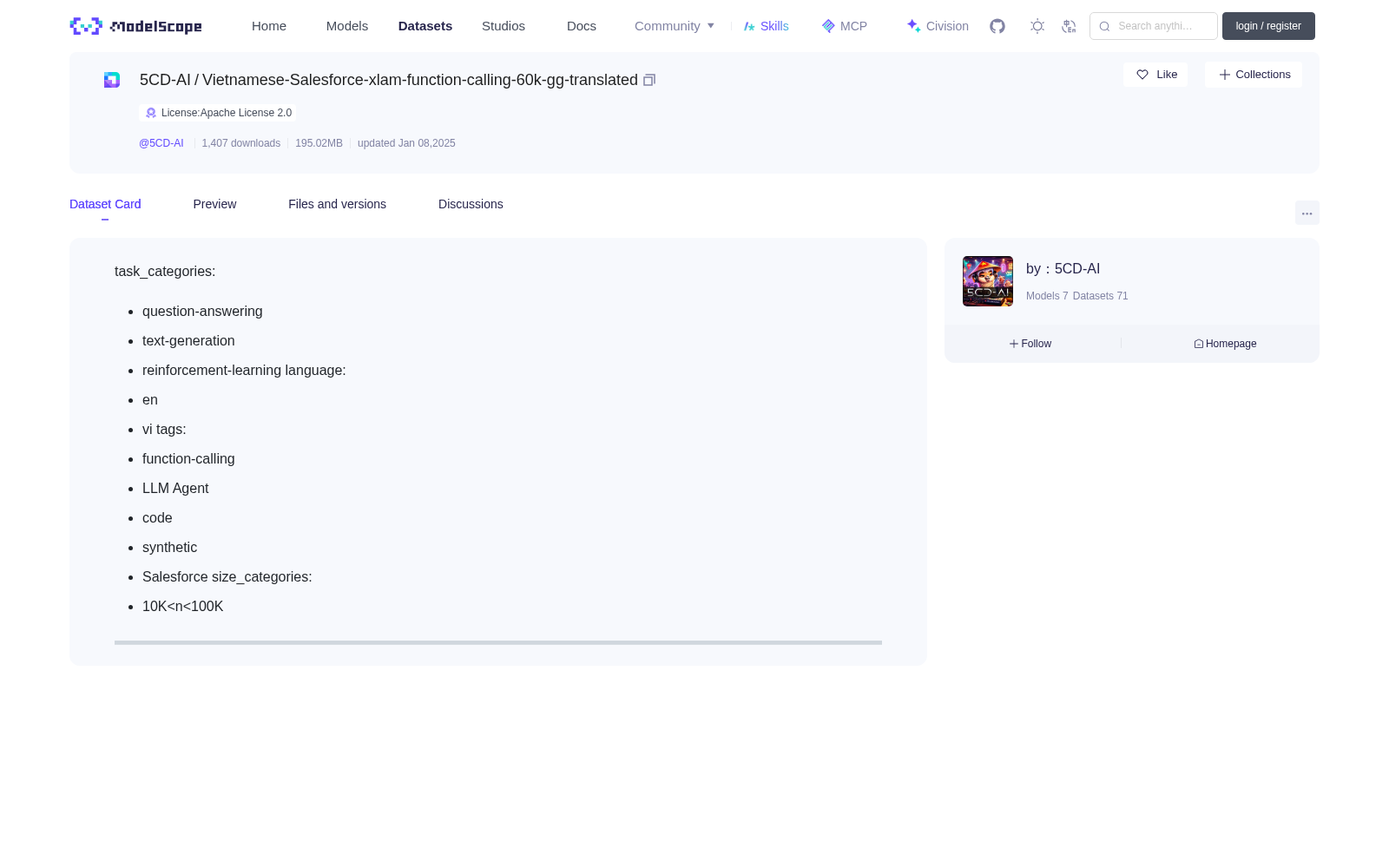Viewport: 1389px width, 868px height.
Task: Like this dataset
Action: (1155, 75)
